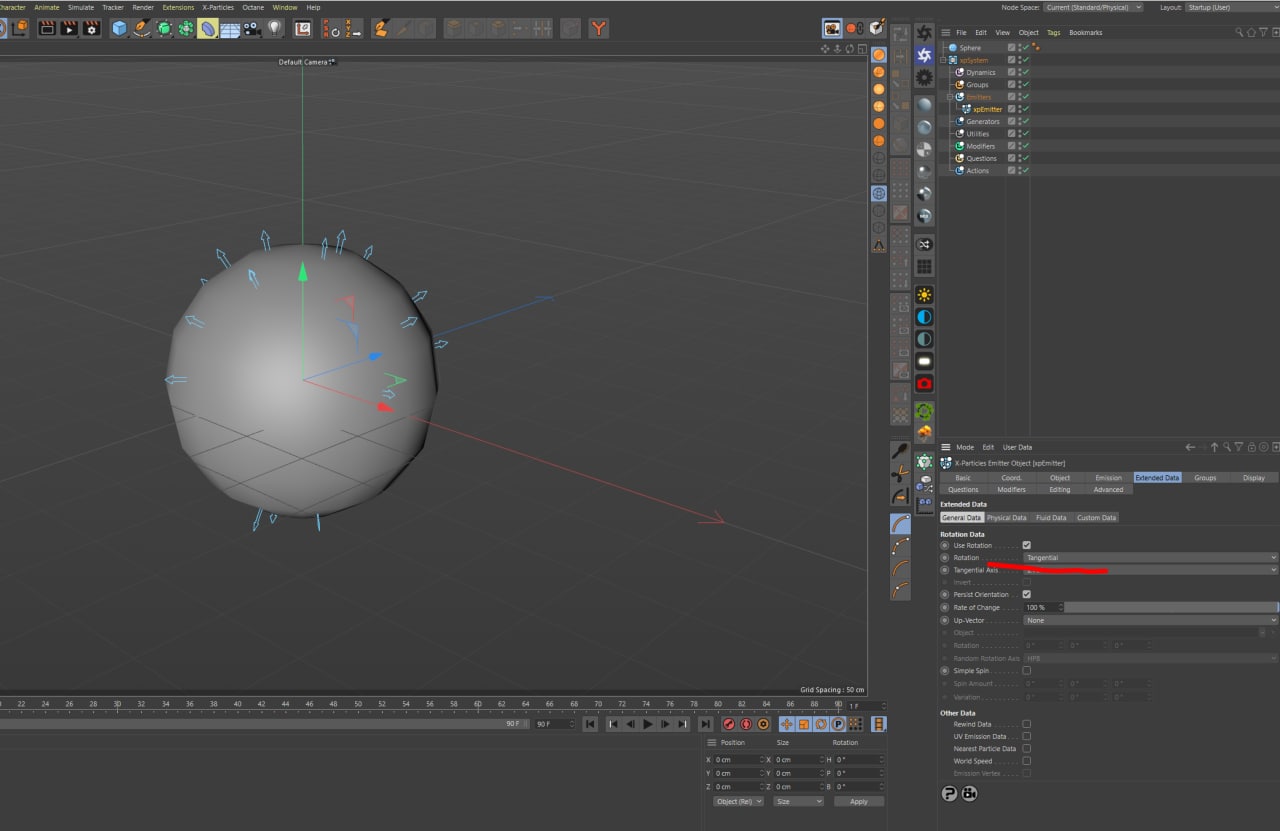Viewport: 1280px width, 831px height.
Task: Open the Spline Pen tool icon
Action: point(142,28)
